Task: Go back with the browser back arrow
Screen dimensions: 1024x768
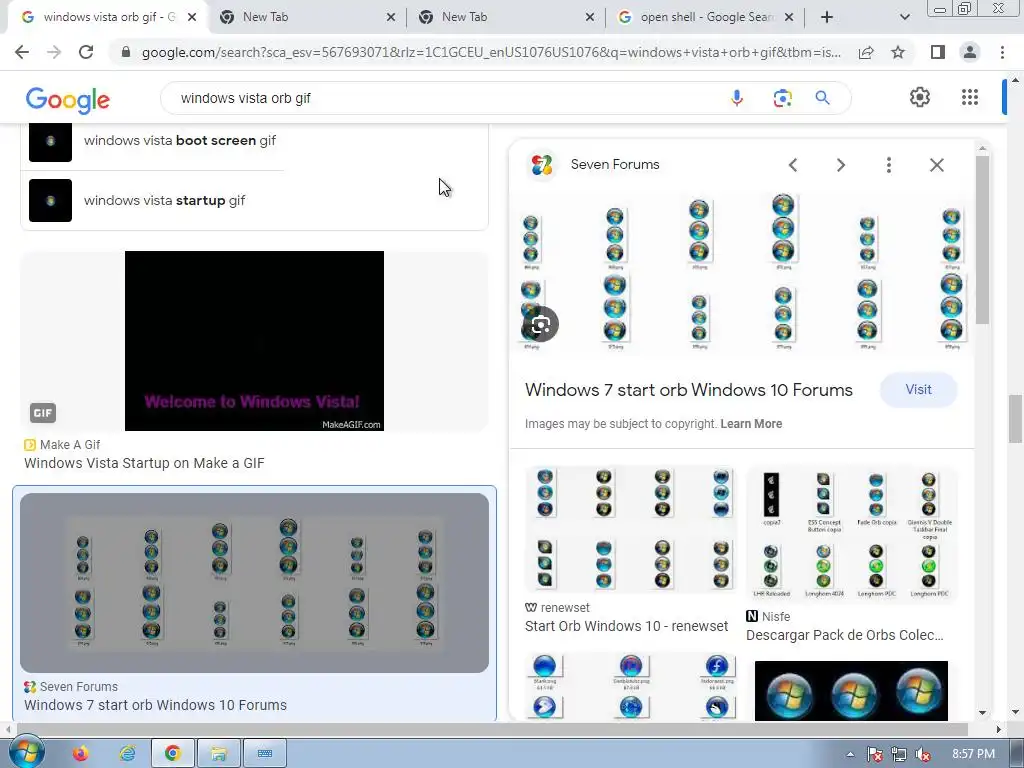Action: tap(22, 52)
